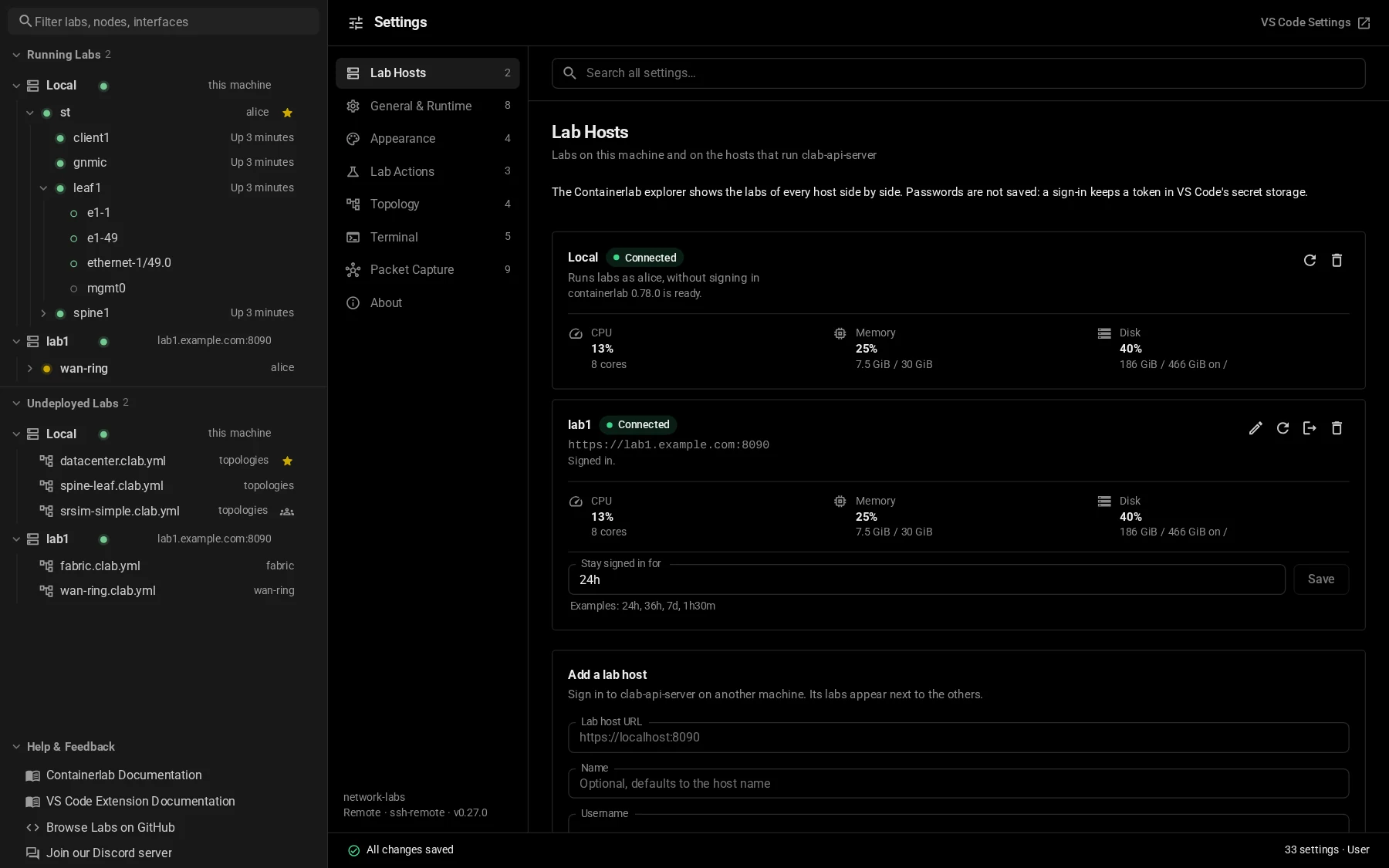1389x868 pixels.
Task: Open Packet Capture settings
Action: click(x=428, y=270)
